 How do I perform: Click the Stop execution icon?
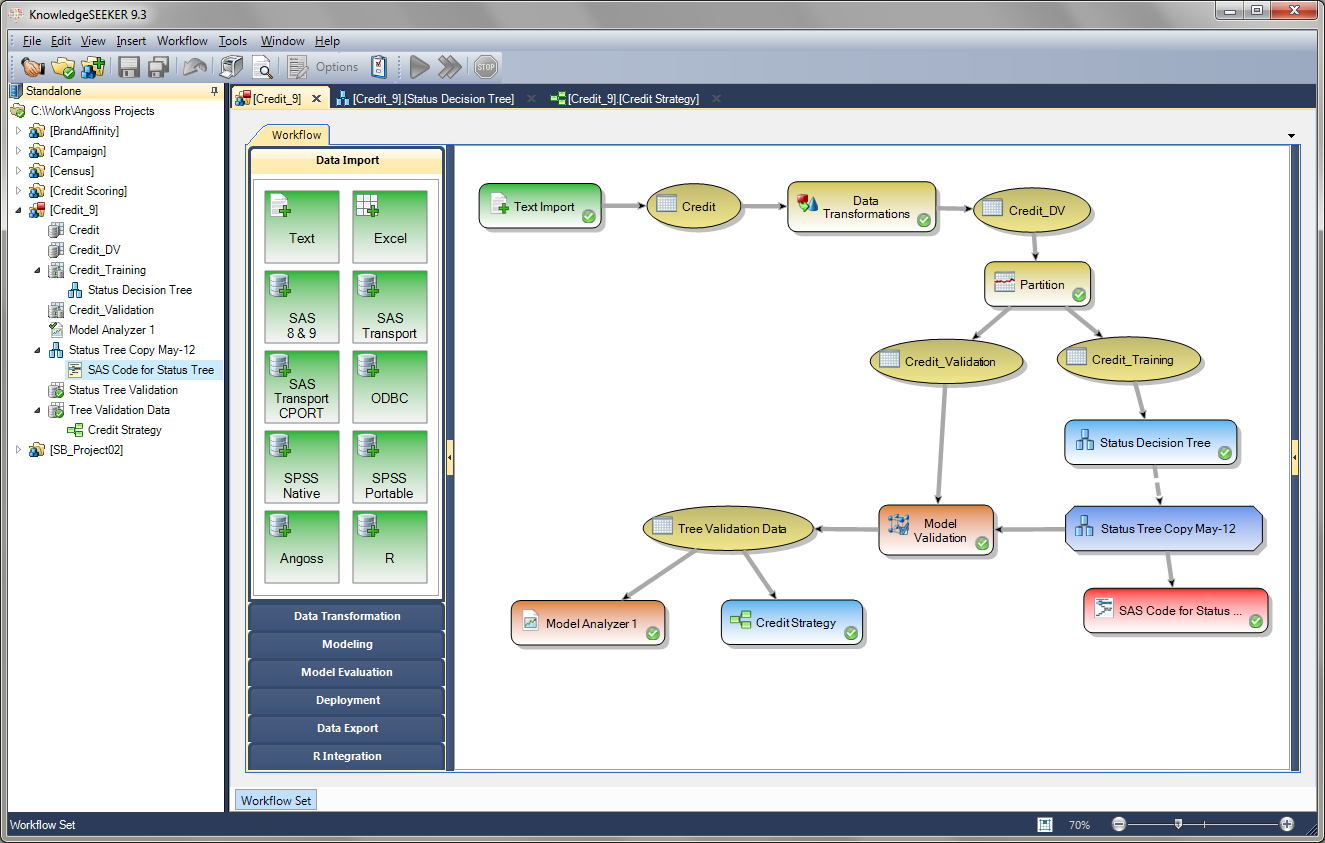coord(486,67)
